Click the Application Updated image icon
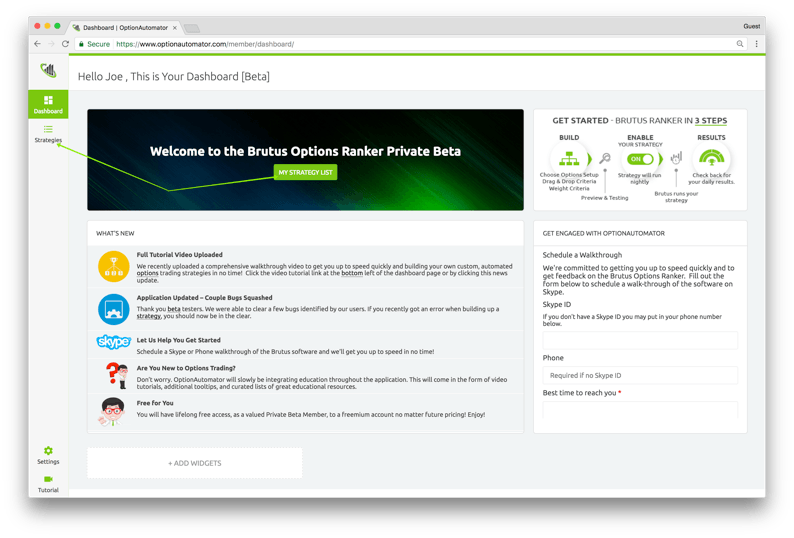This screenshot has width=794, height=538. [x=113, y=309]
